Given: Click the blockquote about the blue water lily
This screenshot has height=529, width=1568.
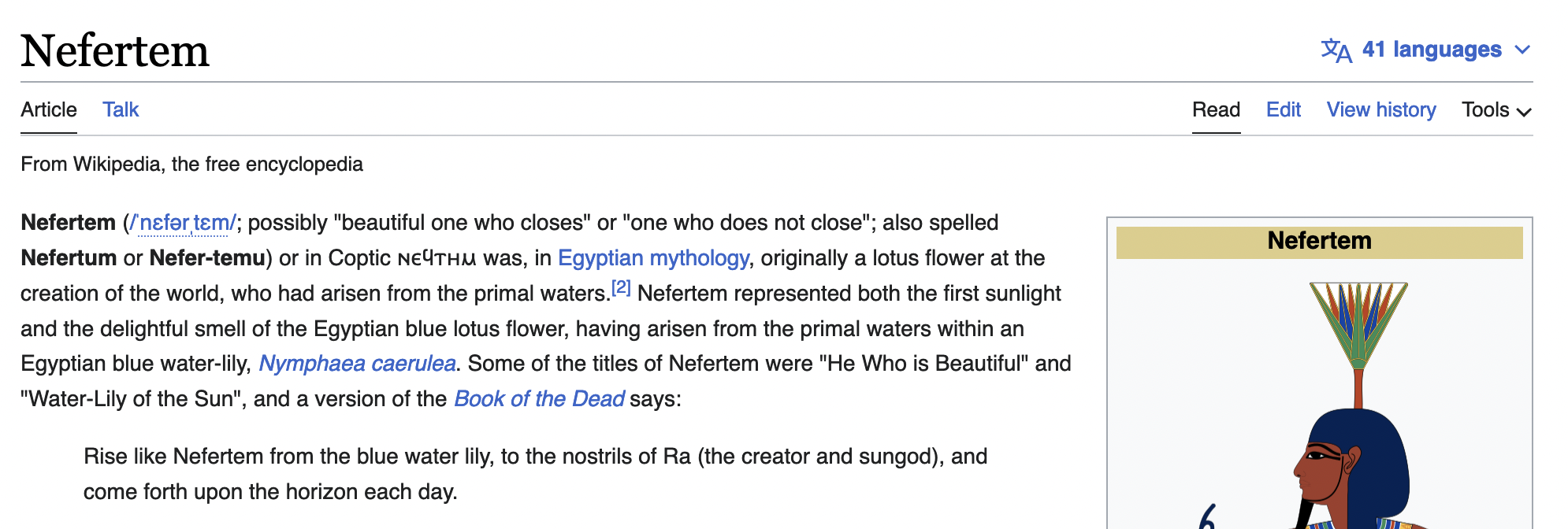Looking at the screenshot, I should (536, 474).
